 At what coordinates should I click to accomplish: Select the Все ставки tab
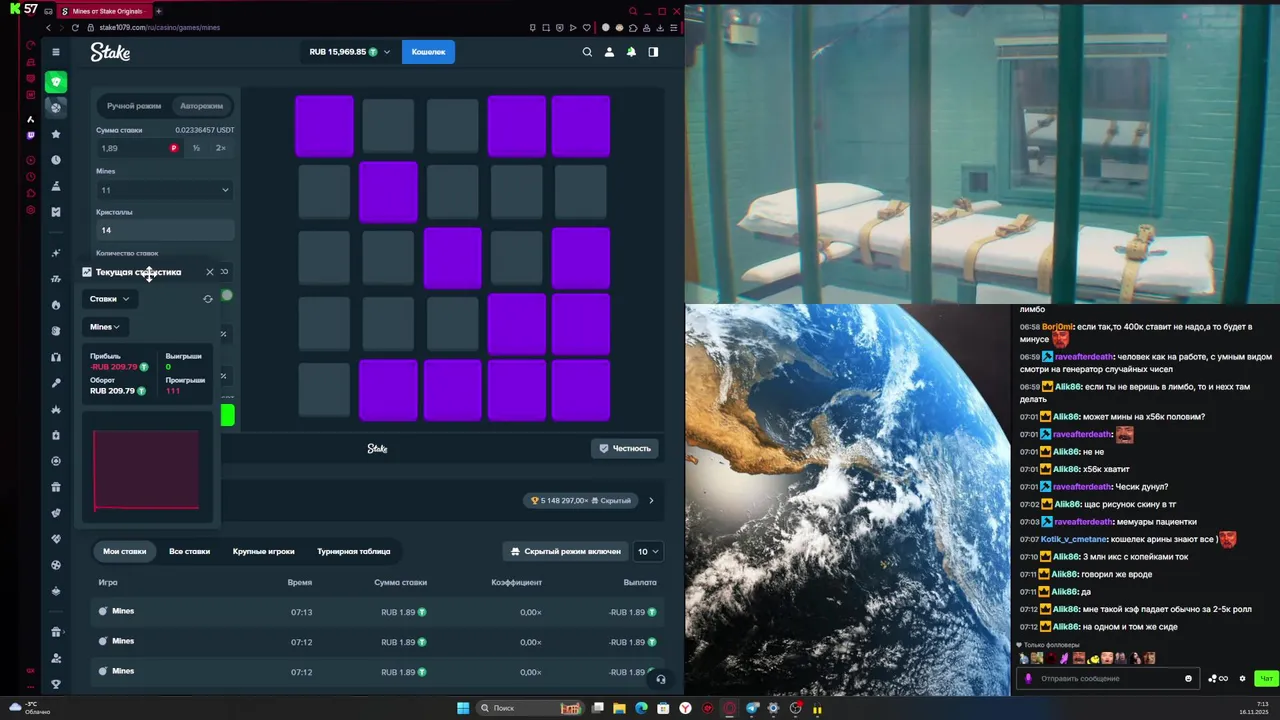189,551
